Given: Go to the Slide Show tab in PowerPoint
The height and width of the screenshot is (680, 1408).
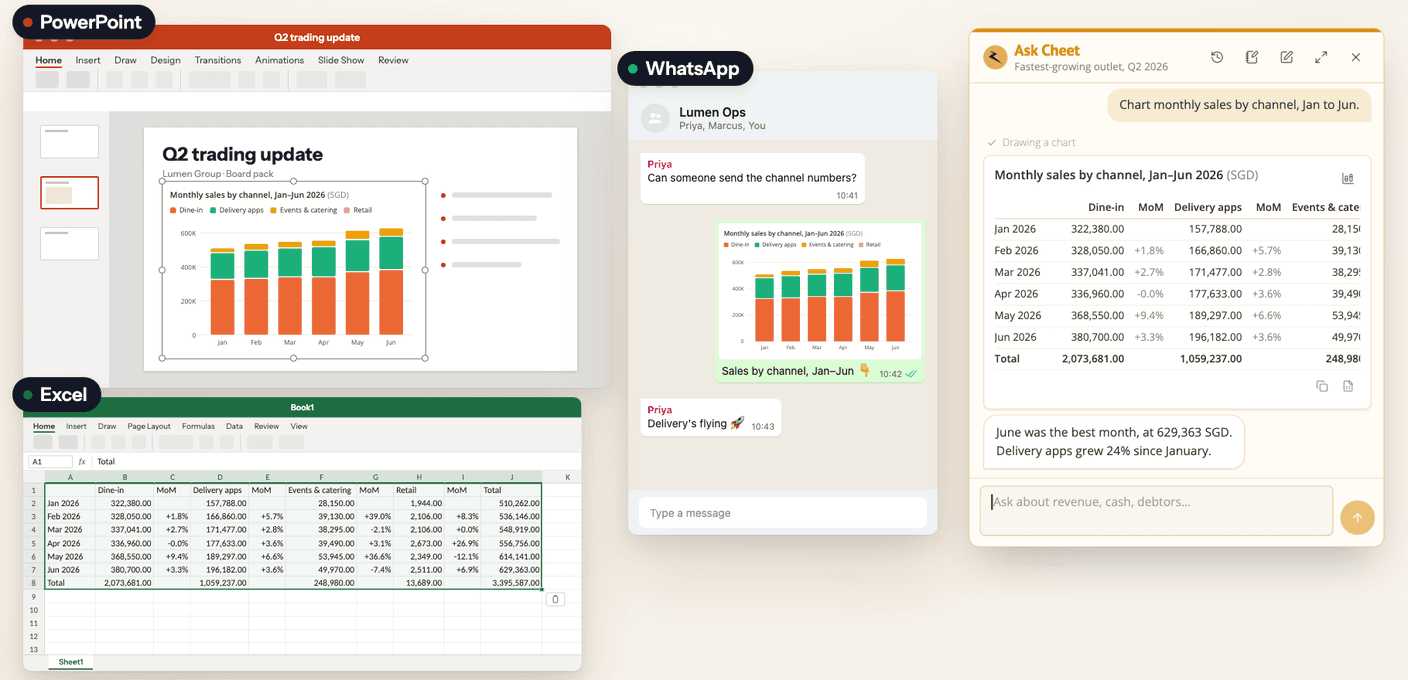Looking at the screenshot, I should click(341, 60).
